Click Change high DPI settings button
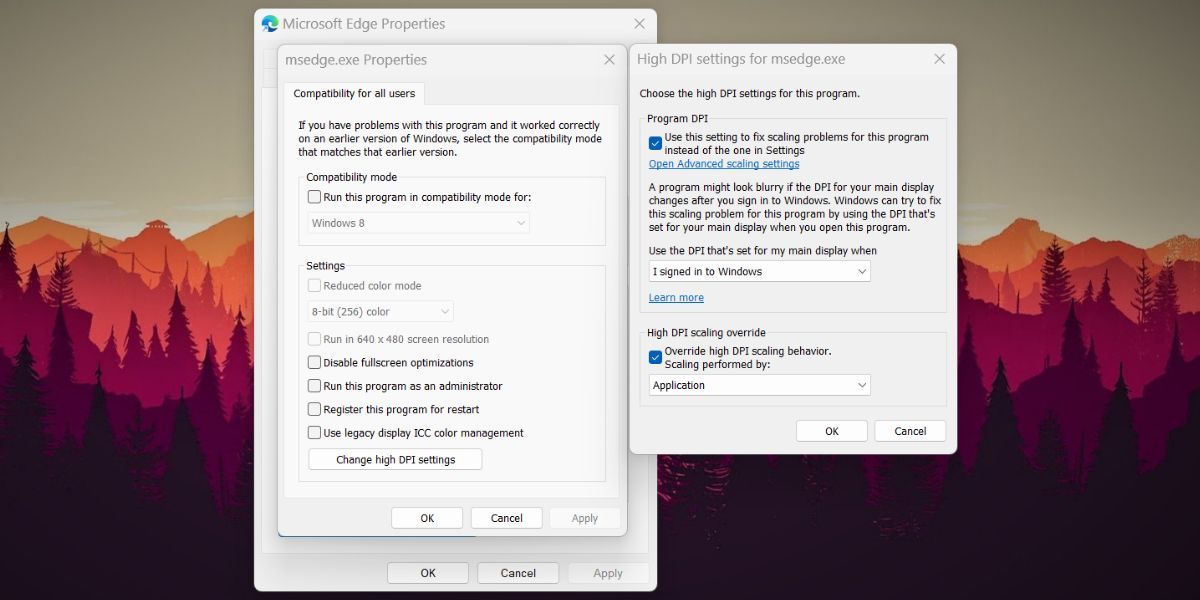 [x=395, y=460]
